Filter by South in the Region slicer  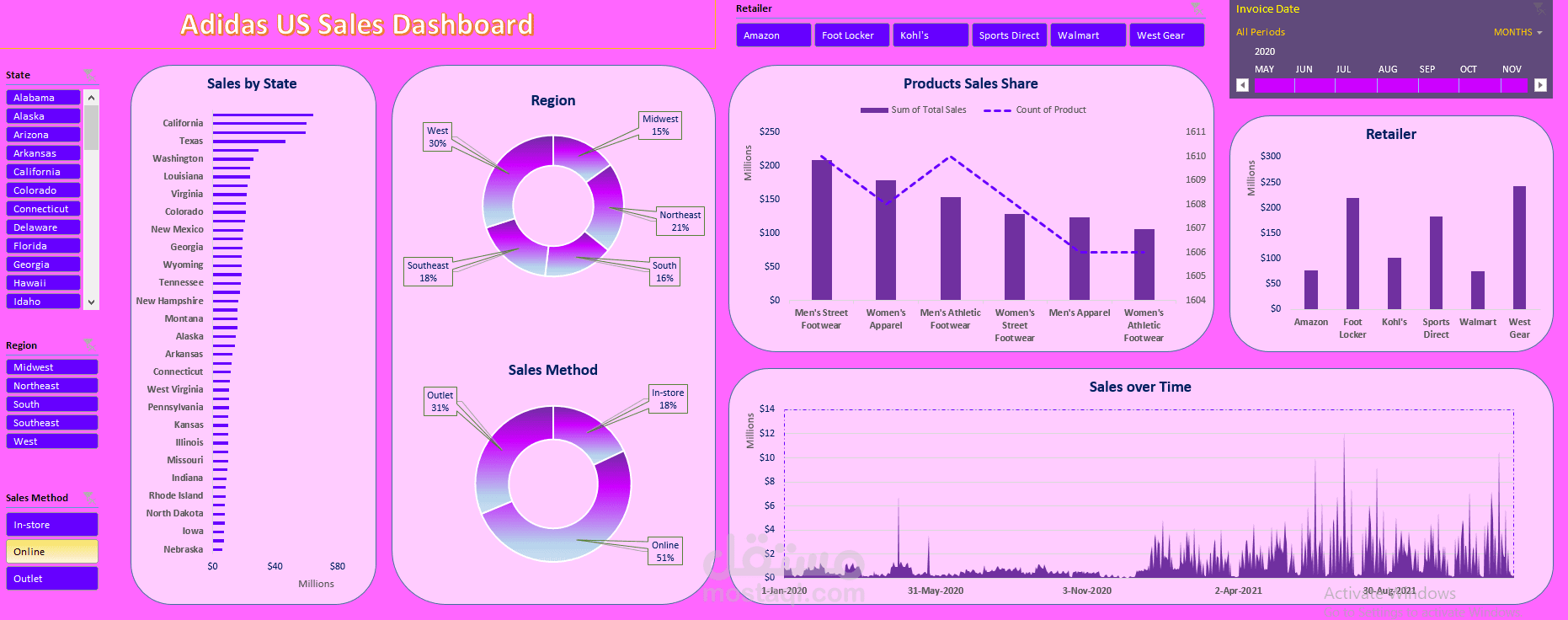[52, 404]
